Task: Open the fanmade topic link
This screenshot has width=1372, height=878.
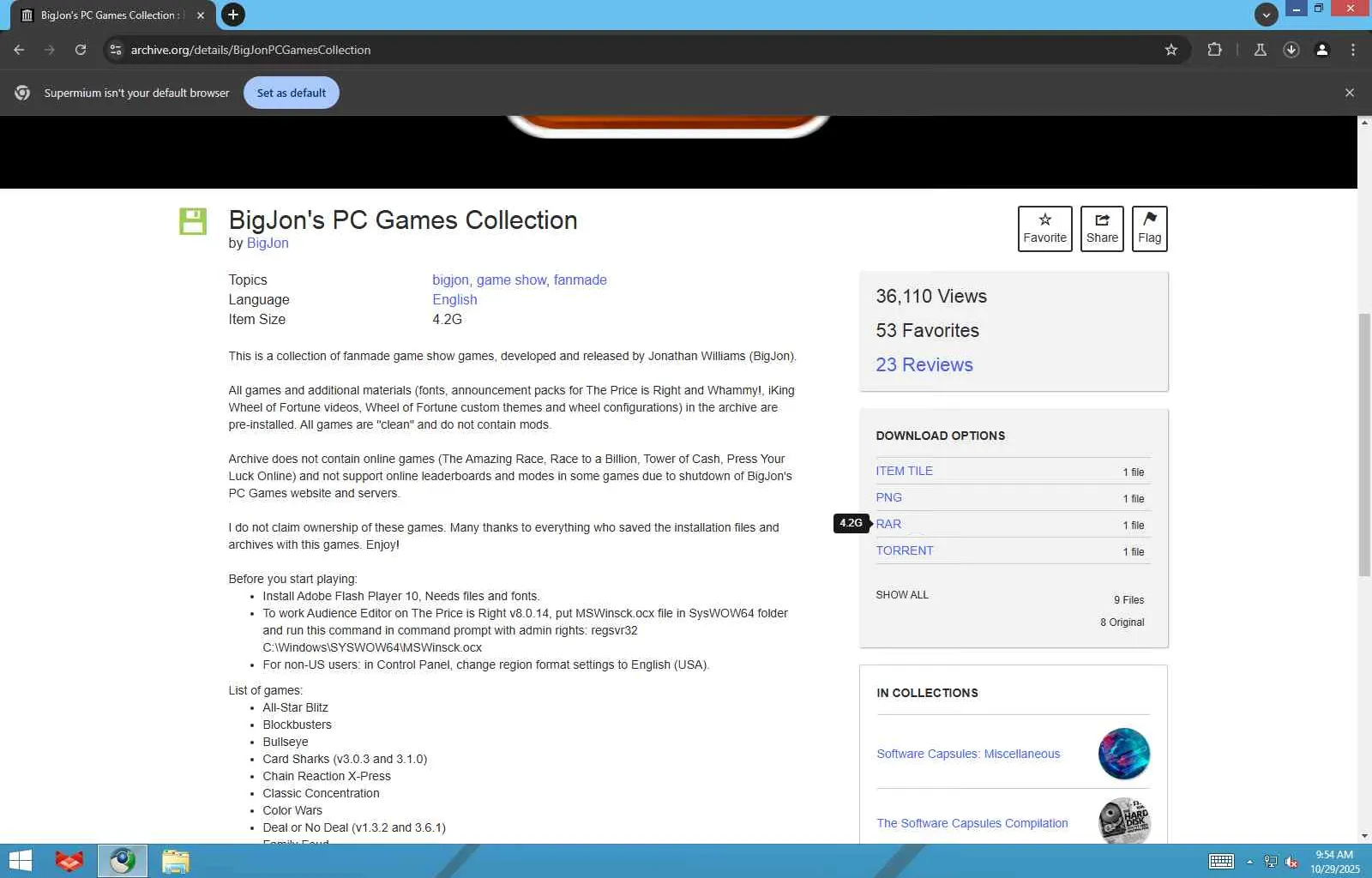Action: 581,280
